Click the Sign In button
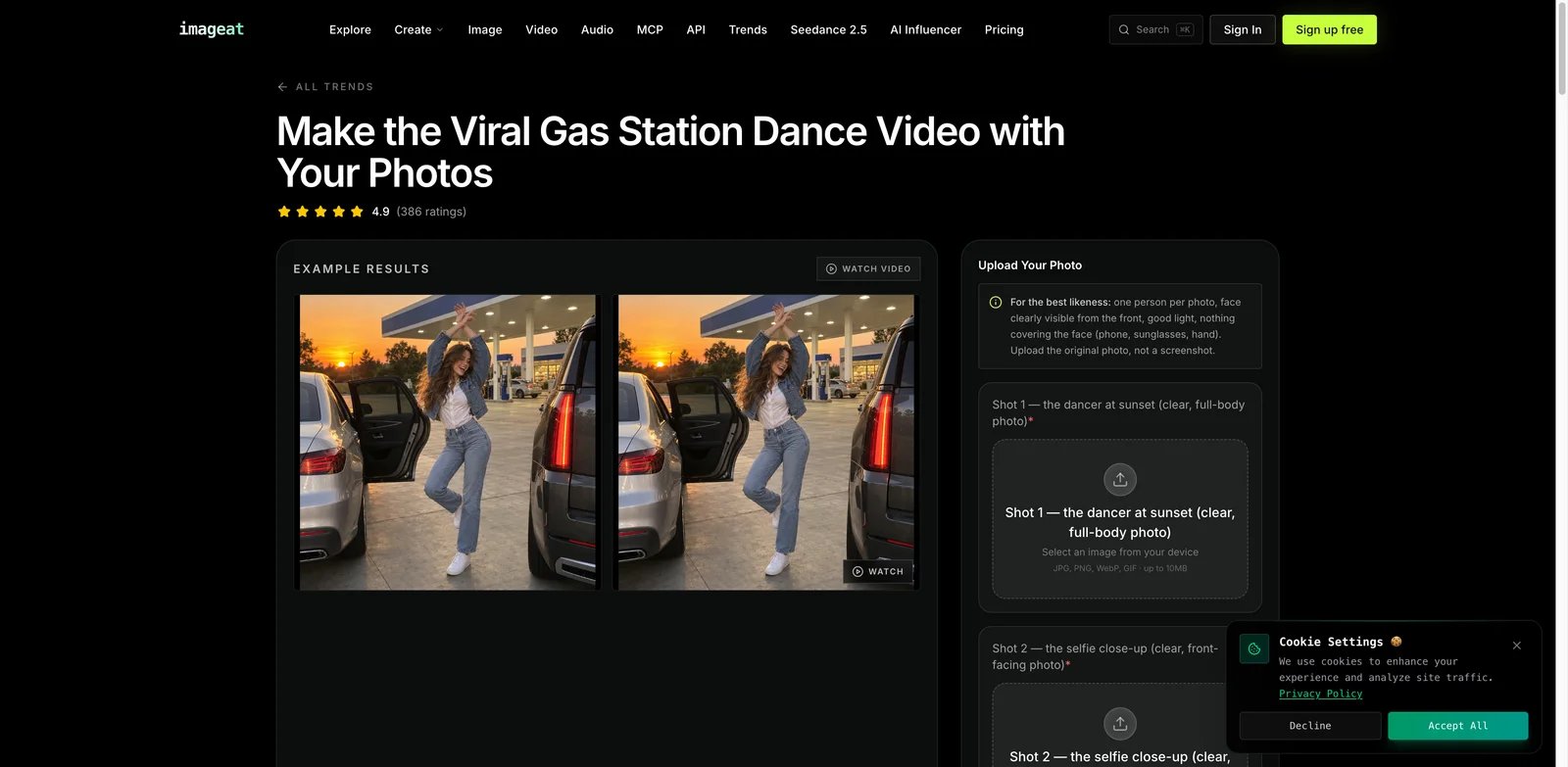This screenshot has height=767, width=1568. [x=1243, y=29]
